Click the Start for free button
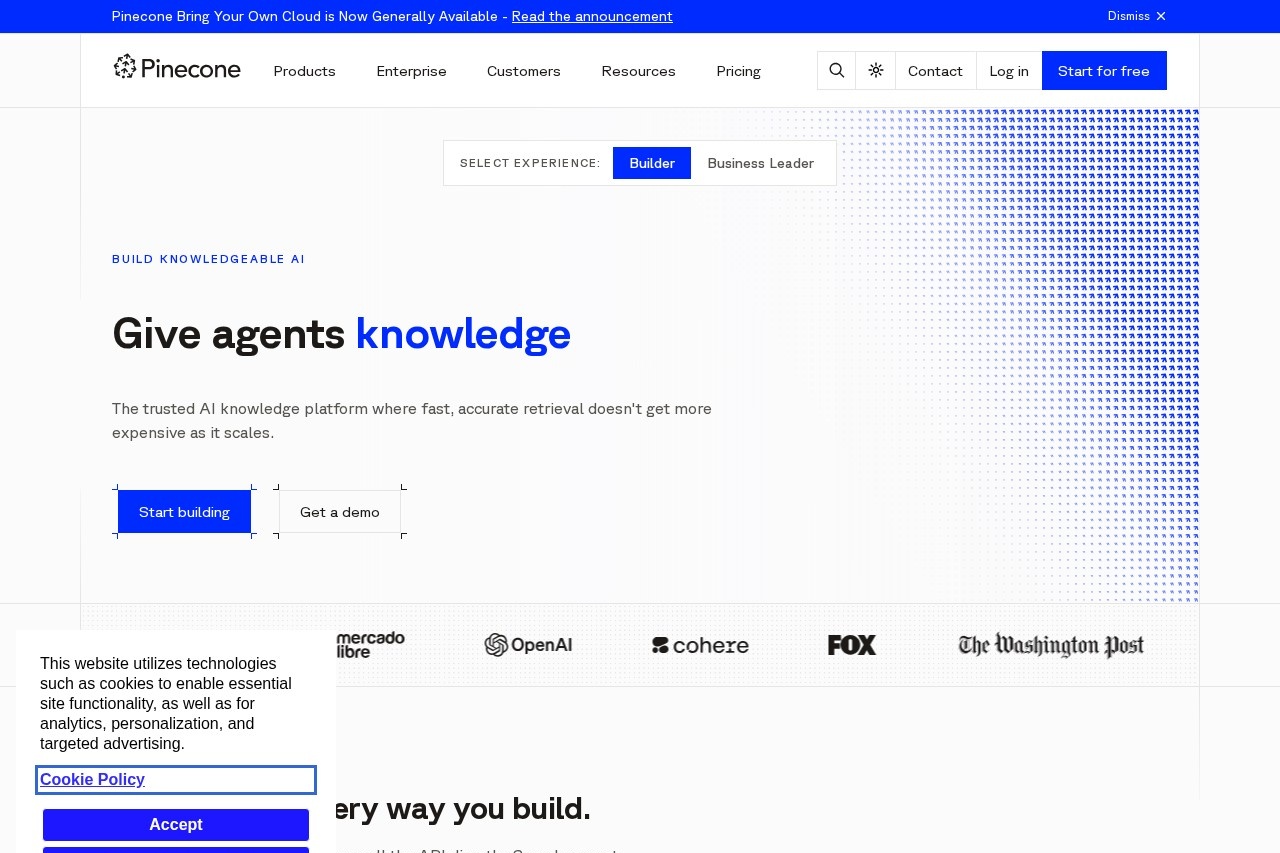This screenshot has width=1280, height=853. tap(1104, 71)
